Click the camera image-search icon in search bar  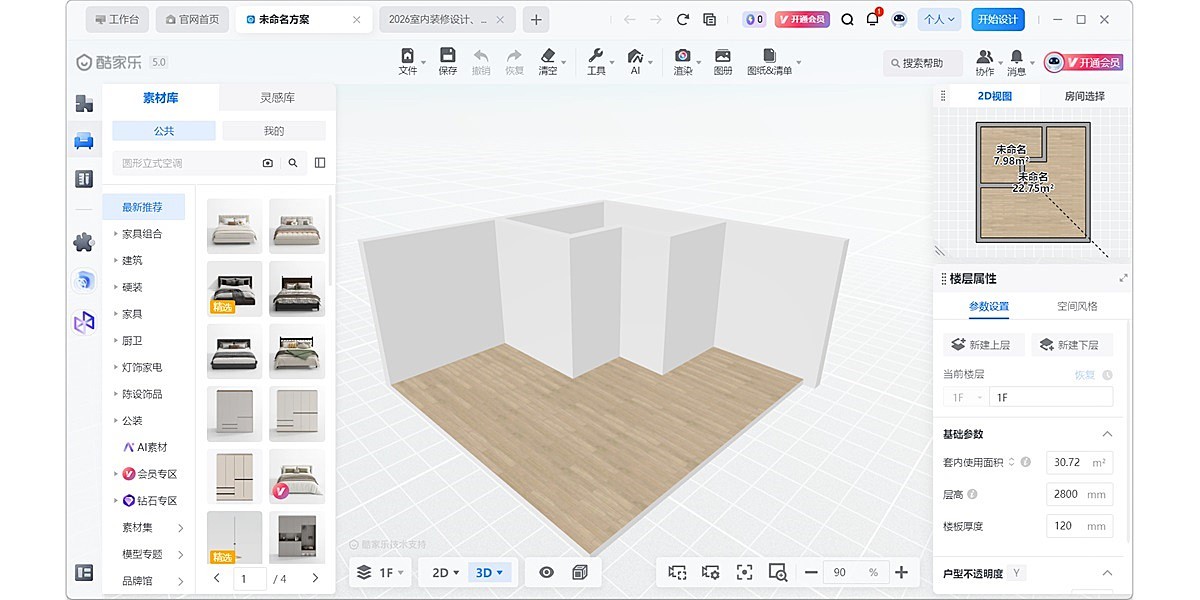point(267,162)
